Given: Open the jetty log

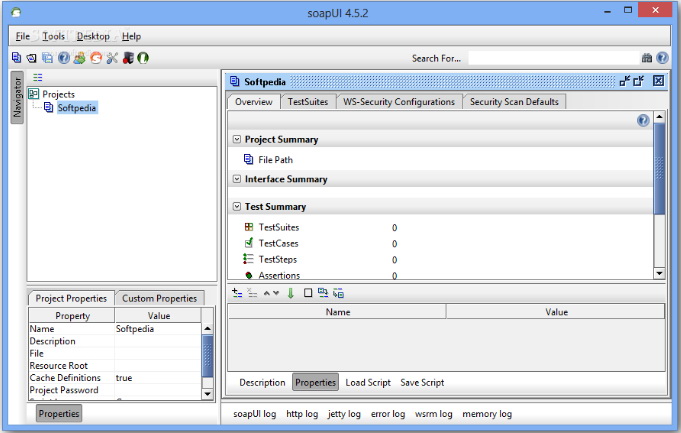Looking at the screenshot, I should click(x=344, y=414).
